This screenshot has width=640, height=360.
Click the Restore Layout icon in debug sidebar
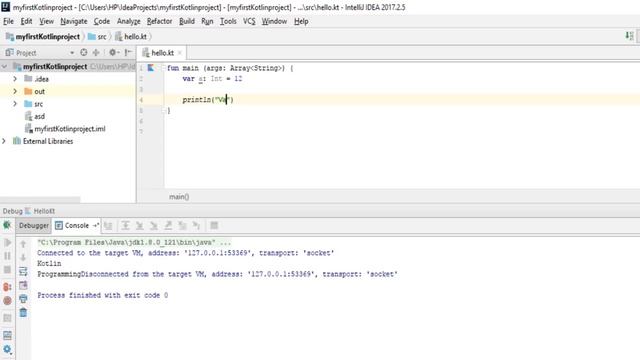7,336
